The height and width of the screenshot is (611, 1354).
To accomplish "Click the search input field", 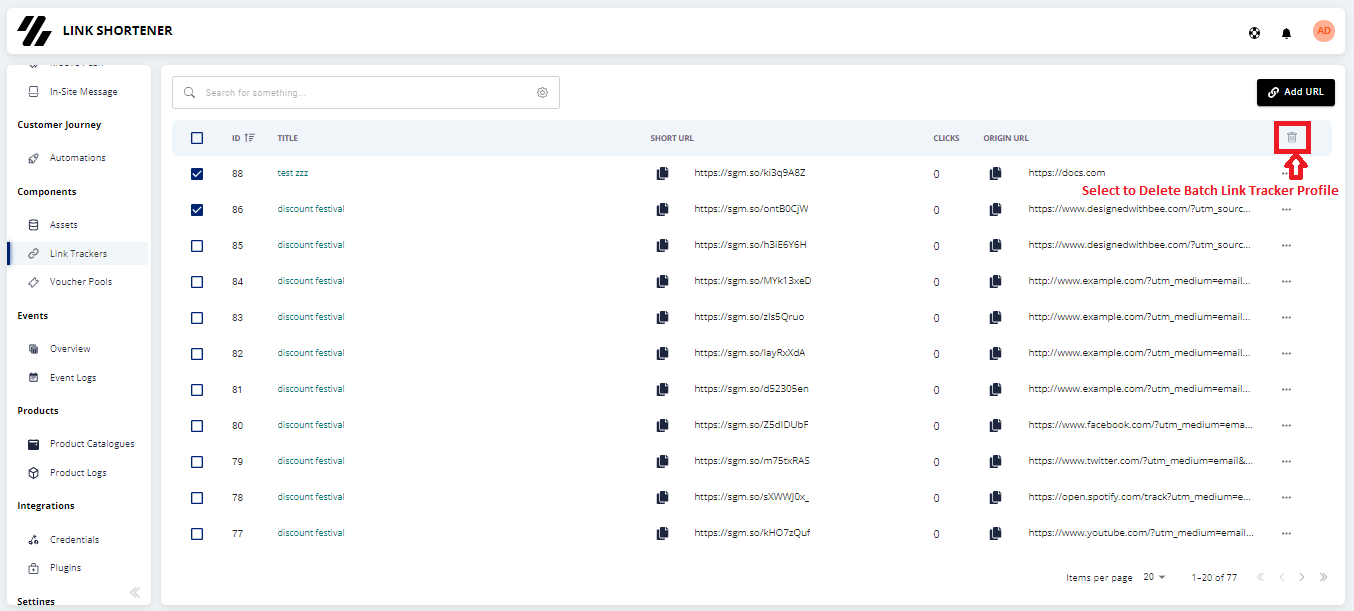I will tap(366, 93).
